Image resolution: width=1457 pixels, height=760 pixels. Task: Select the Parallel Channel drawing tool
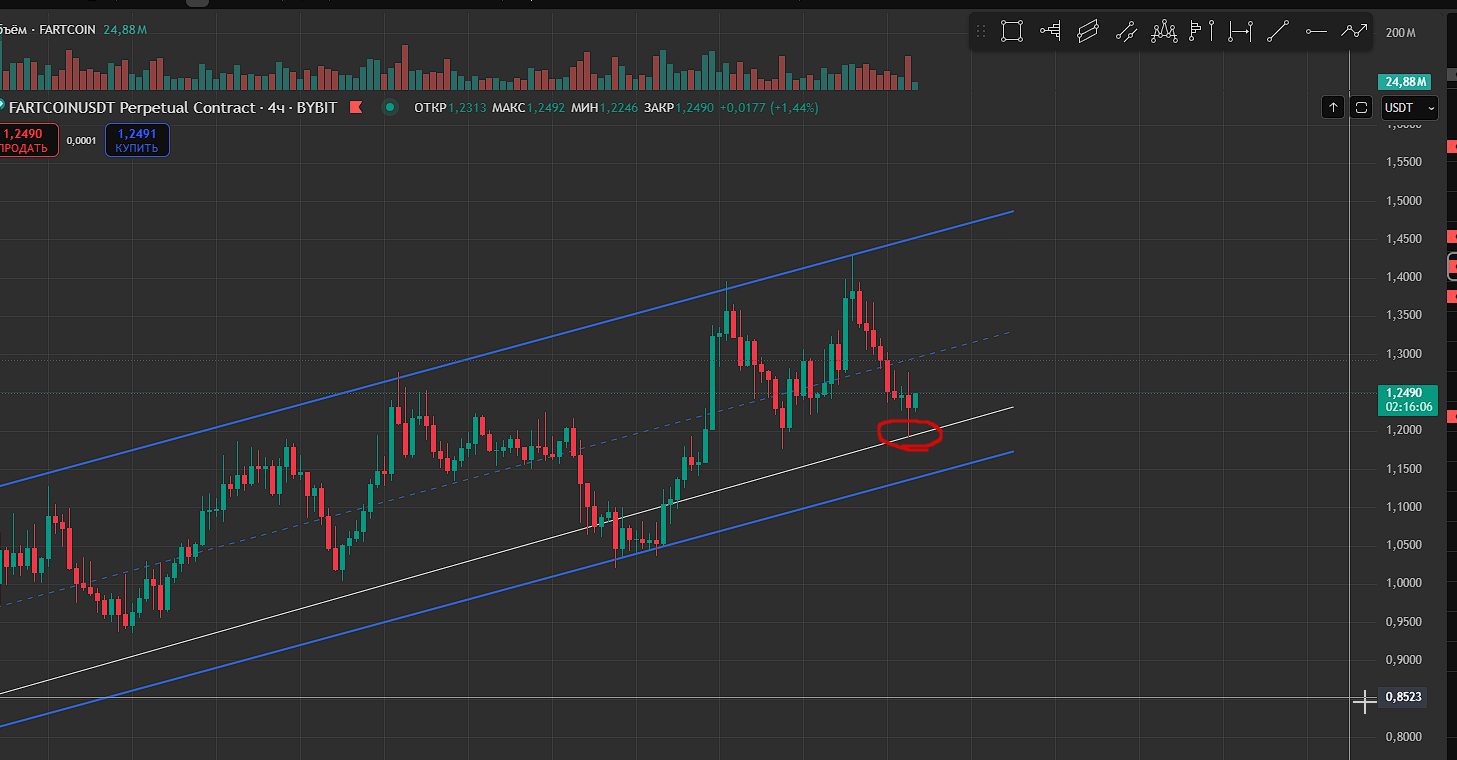coord(1088,32)
